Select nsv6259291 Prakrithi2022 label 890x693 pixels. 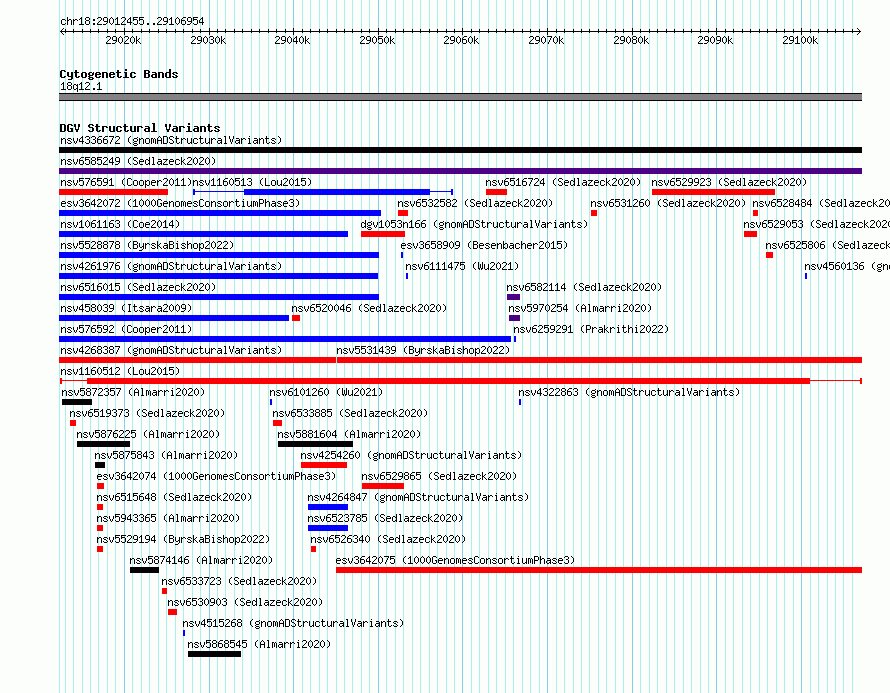click(591, 329)
